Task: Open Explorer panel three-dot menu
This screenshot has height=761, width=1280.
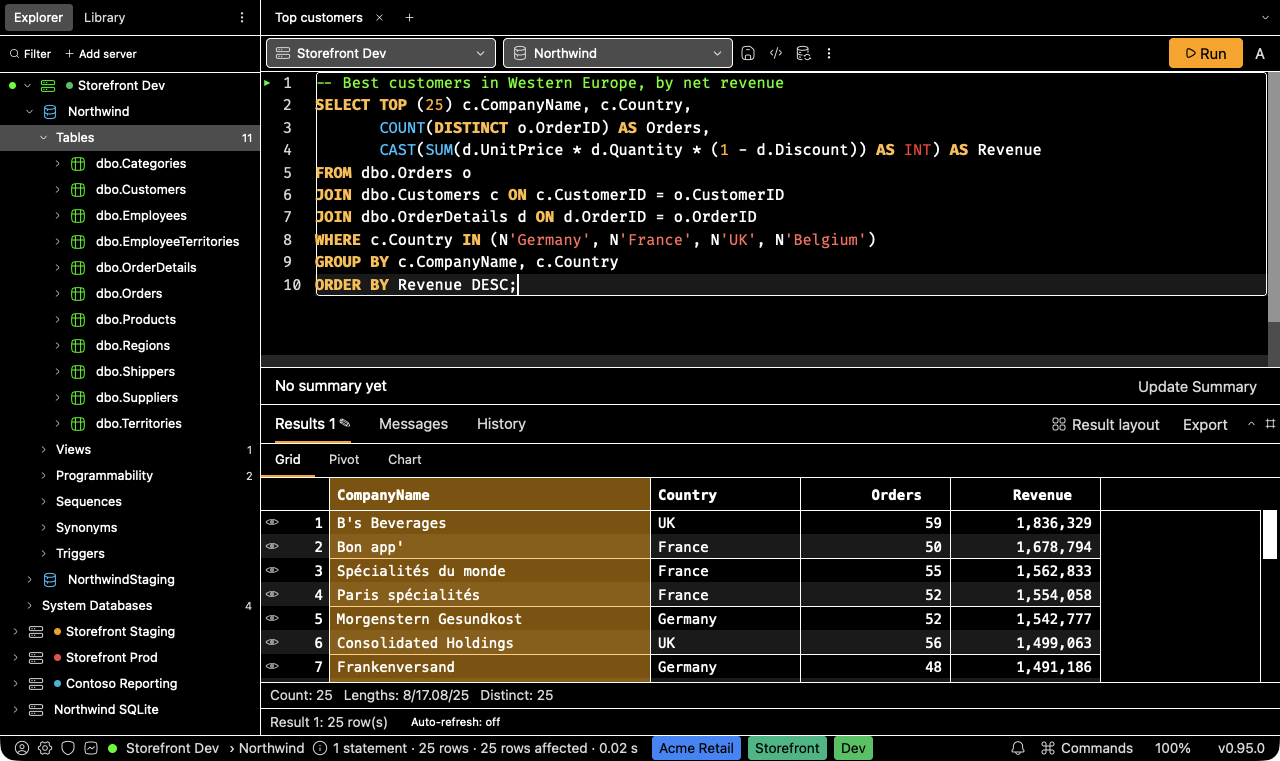Action: (242, 18)
